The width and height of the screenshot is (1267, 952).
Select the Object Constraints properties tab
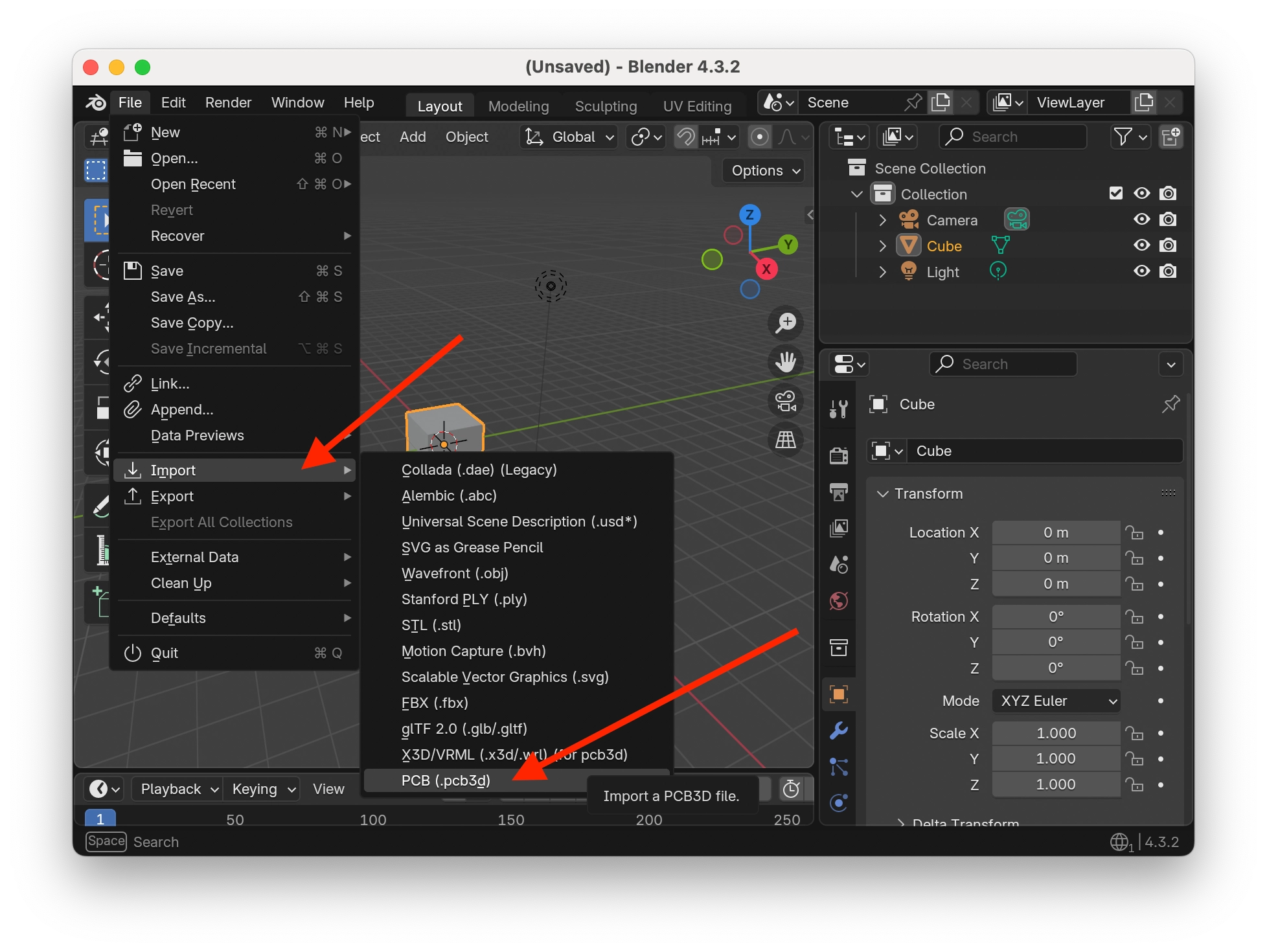click(x=839, y=768)
